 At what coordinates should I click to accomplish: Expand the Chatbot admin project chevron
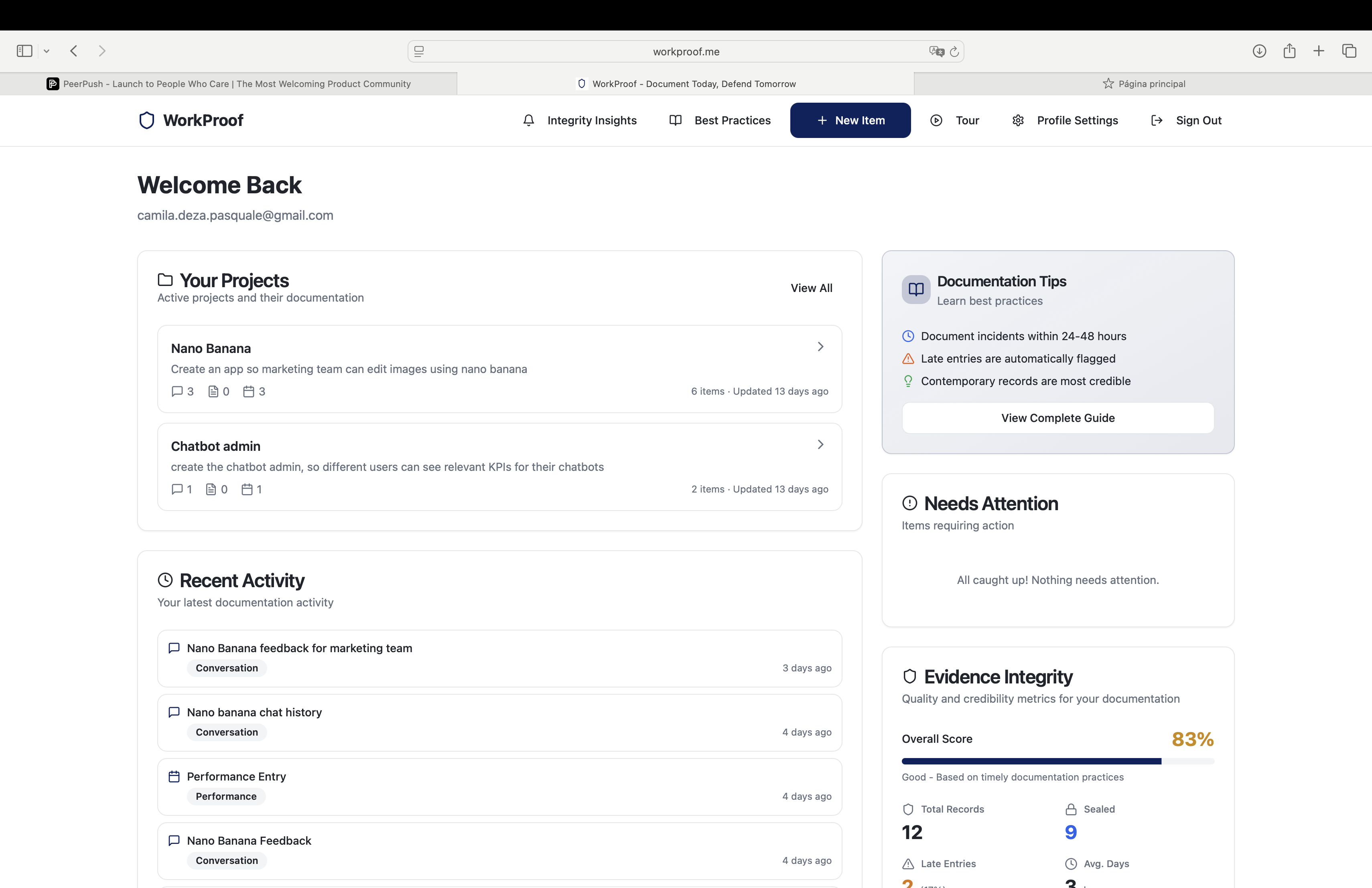click(820, 444)
